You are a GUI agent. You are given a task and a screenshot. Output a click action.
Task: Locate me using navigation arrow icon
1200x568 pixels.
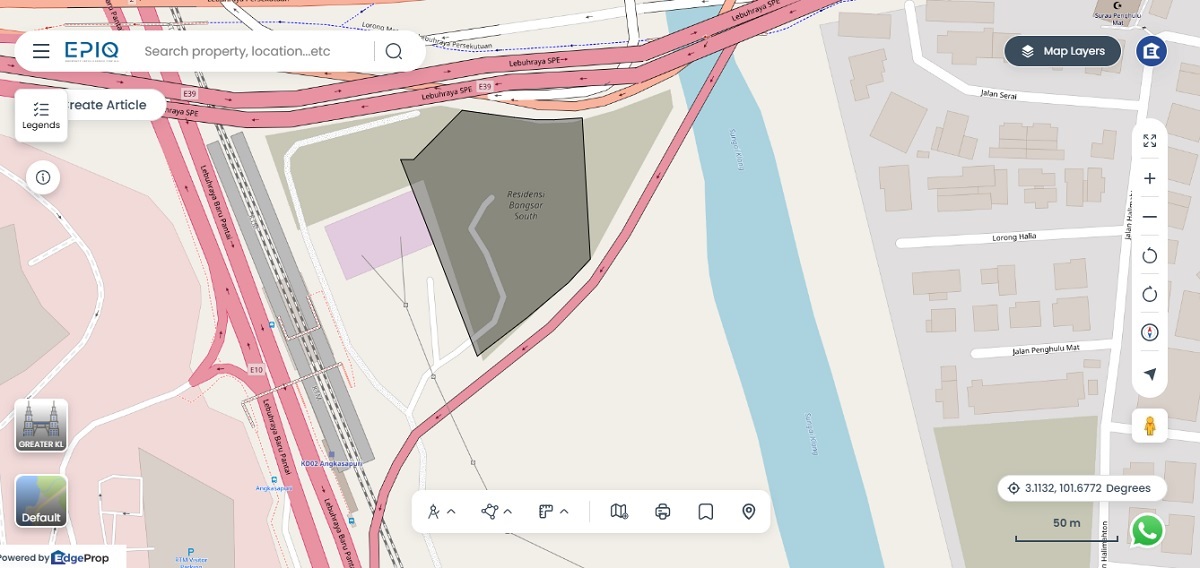1150,374
